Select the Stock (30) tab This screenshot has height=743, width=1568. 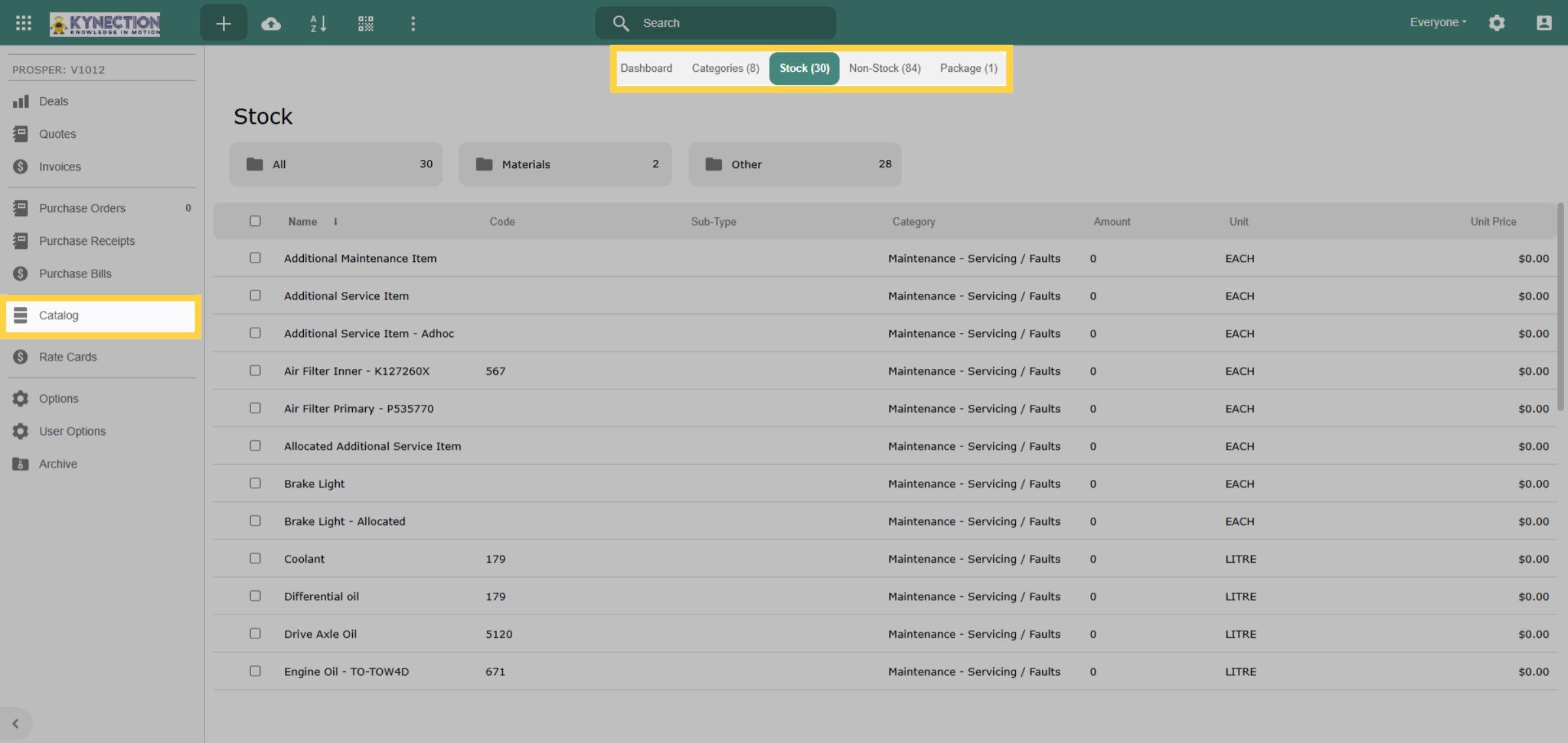(x=804, y=69)
